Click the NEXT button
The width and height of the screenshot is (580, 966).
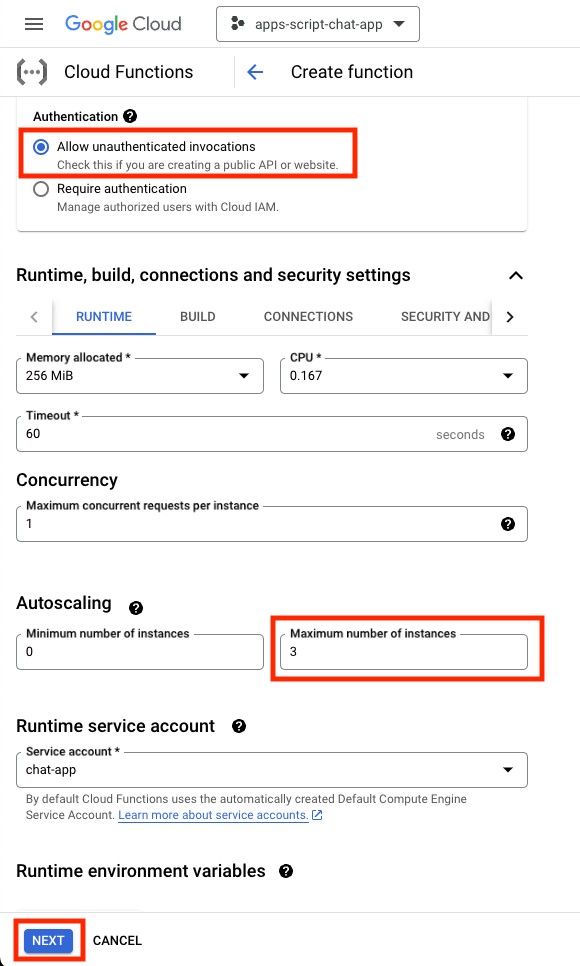point(48,940)
